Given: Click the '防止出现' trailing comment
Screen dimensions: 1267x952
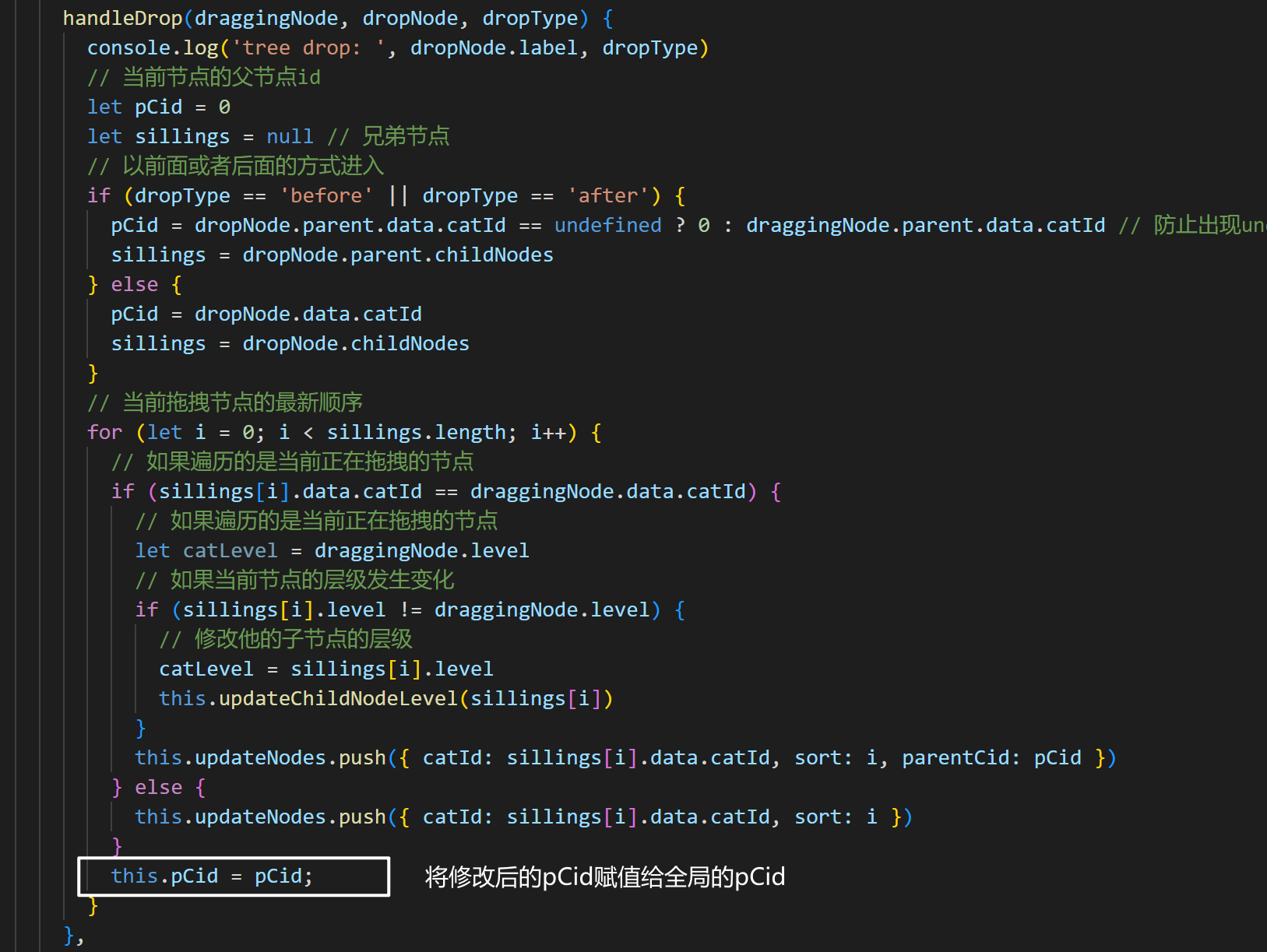Looking at the screenshot, I should pyautogui.click(x=1192, y=225).
